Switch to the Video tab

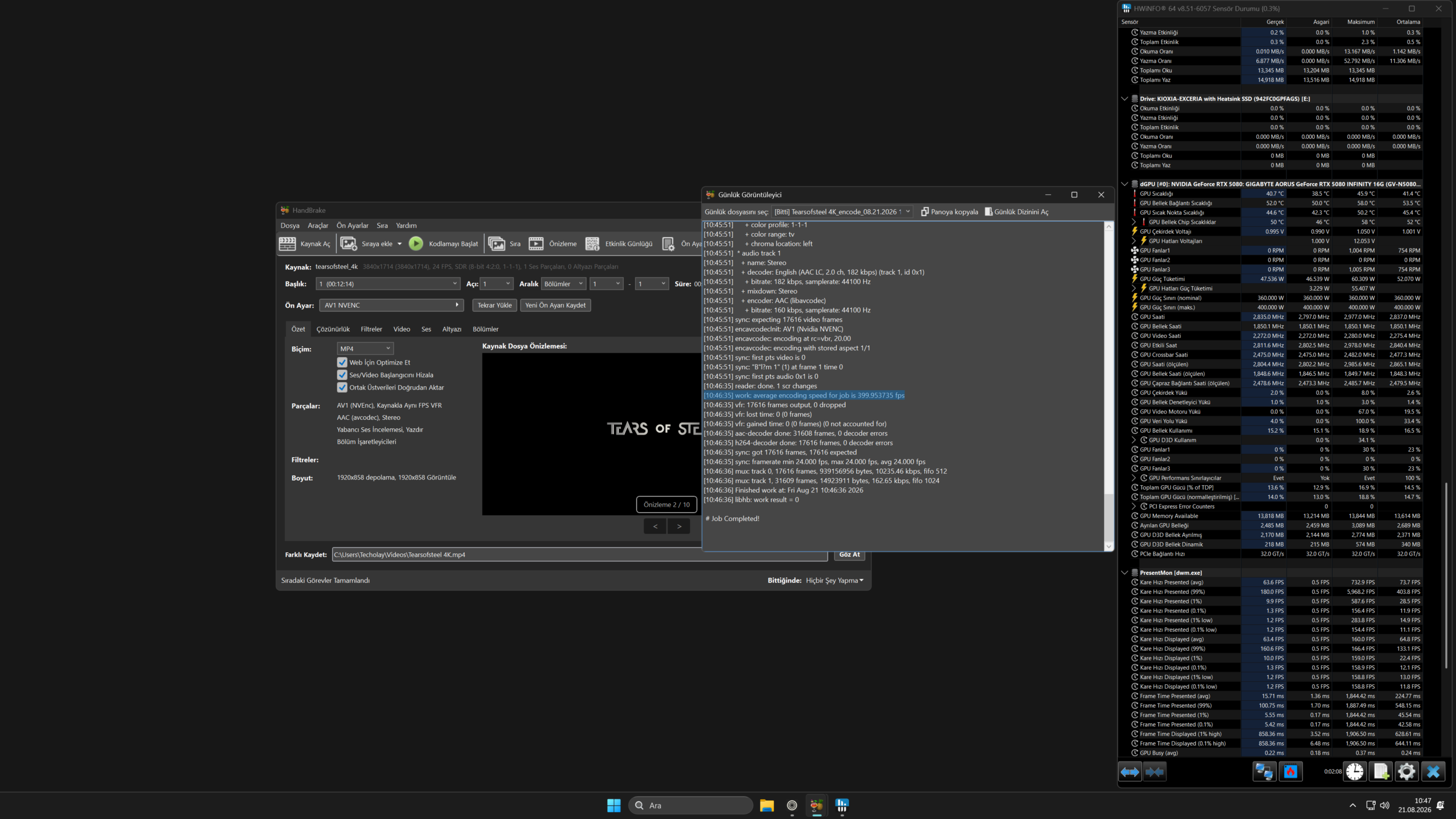coord(402,329)
